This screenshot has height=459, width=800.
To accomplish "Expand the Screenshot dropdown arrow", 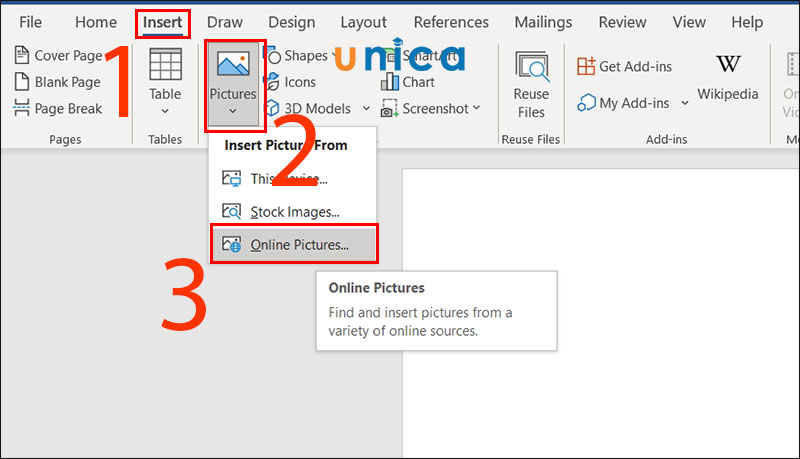I will pyautogui.click(x=476, y=108).
